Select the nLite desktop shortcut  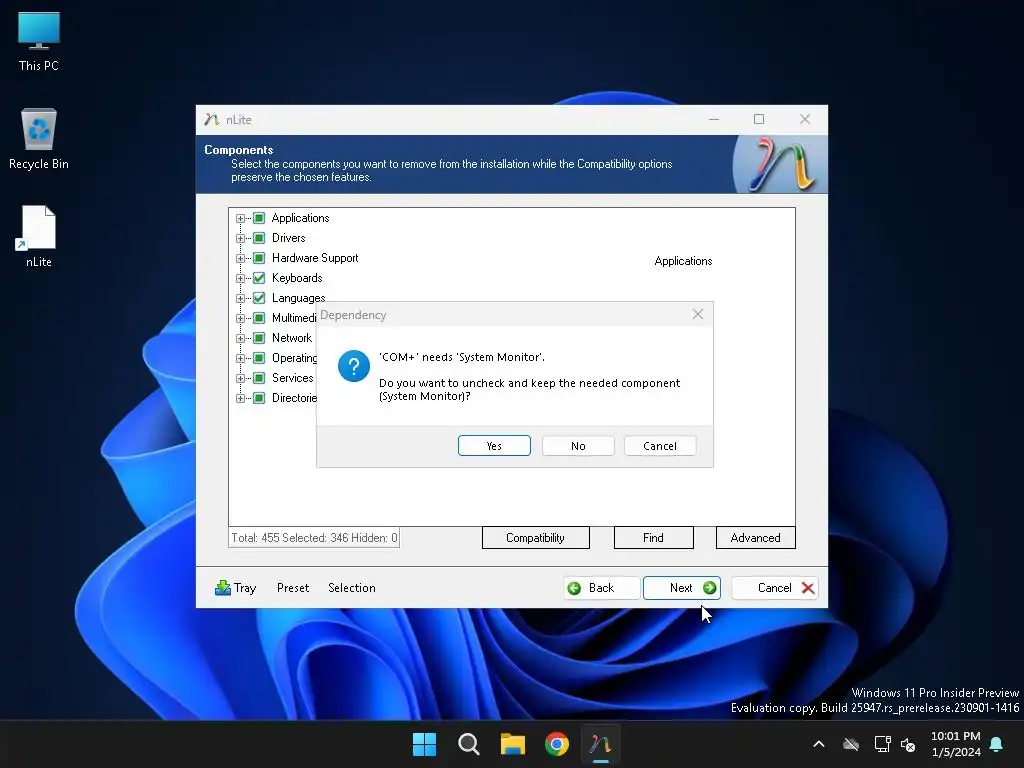[x=39, y=236]
